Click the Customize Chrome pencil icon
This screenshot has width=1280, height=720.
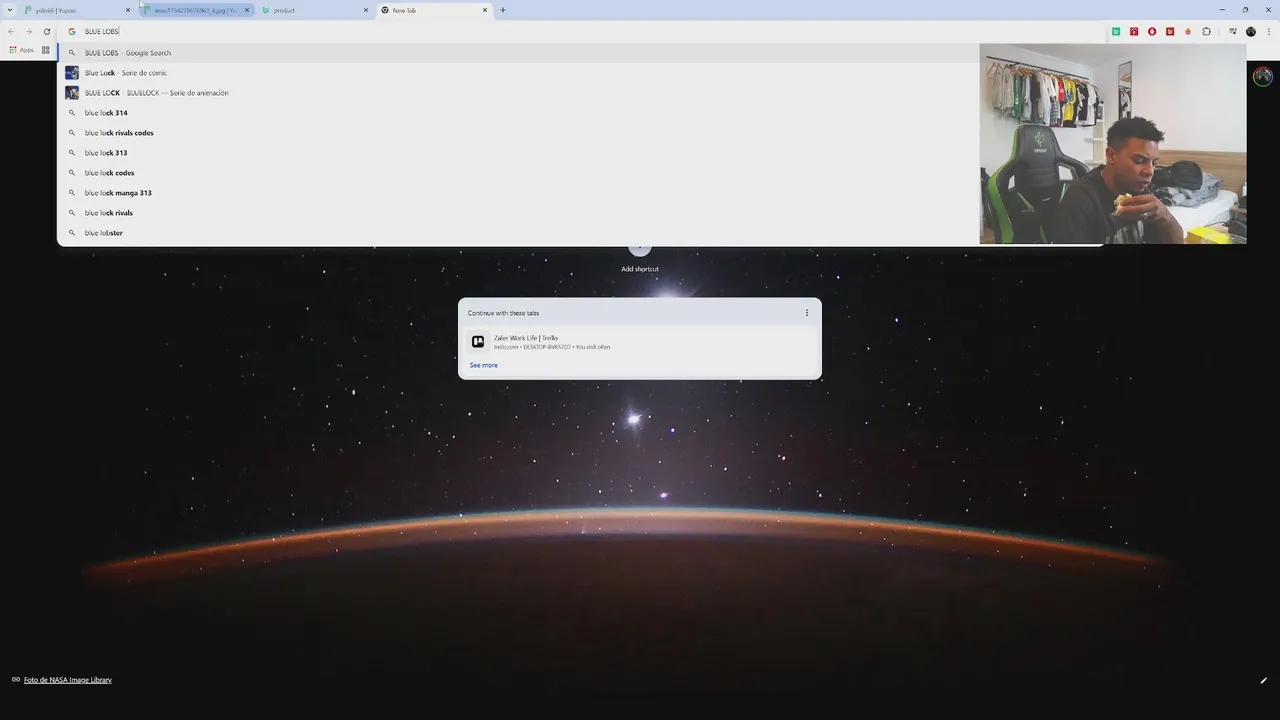coord(1263,680)
